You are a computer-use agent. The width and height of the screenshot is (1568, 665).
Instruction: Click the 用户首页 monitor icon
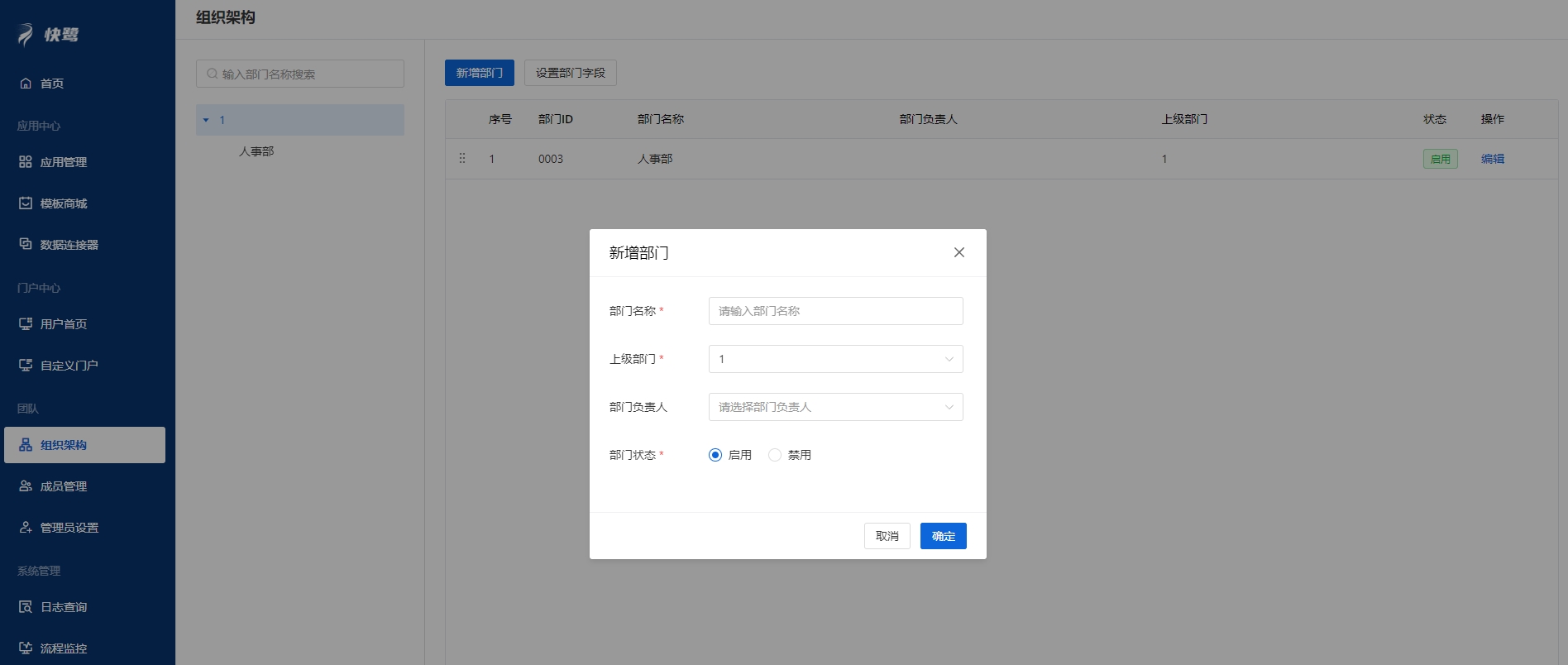click(26, 324)
